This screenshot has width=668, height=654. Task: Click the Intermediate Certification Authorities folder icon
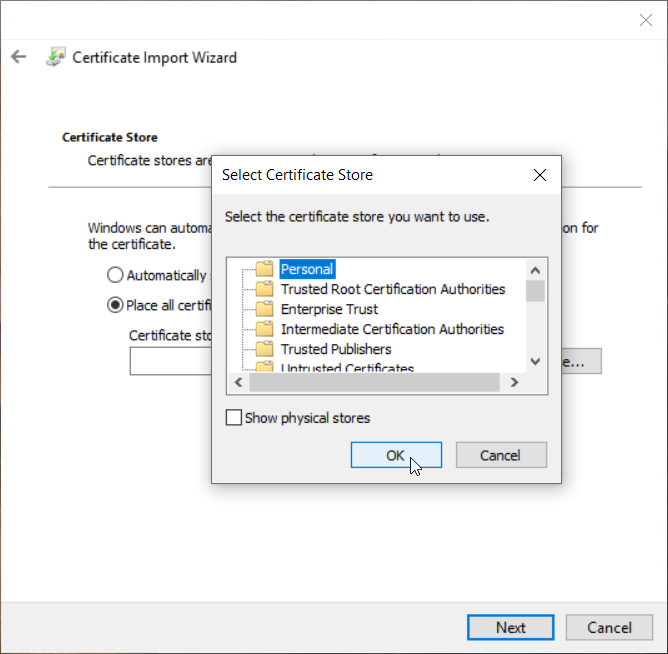pyautogui.click(x=264, y=329)
